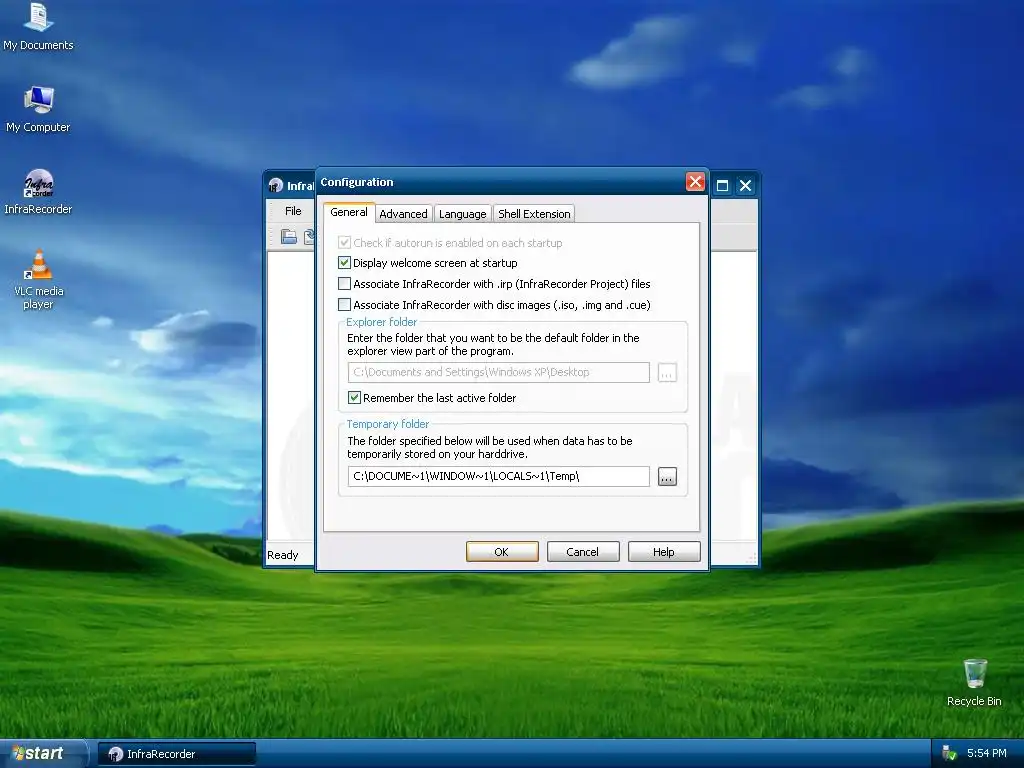Viewport: 1024px width, 768px height.
Task: Select the InfraRecorder desktop shortcut
Action: pos(38,191)
